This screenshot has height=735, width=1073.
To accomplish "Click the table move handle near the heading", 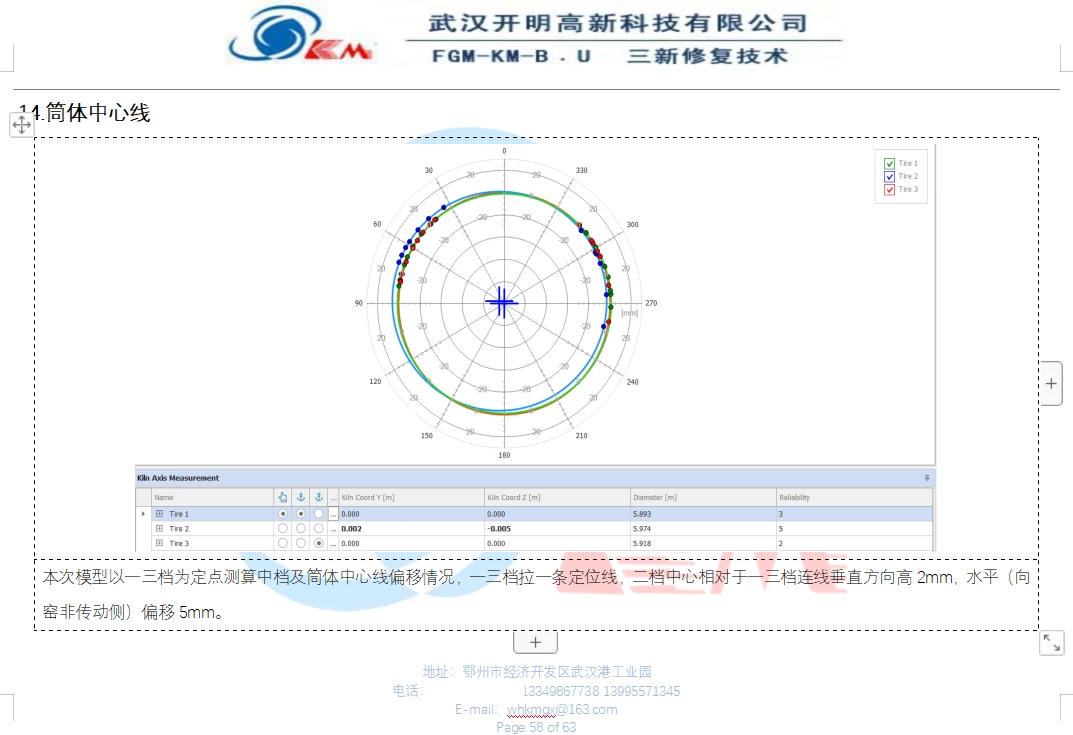I will [21, 125].
